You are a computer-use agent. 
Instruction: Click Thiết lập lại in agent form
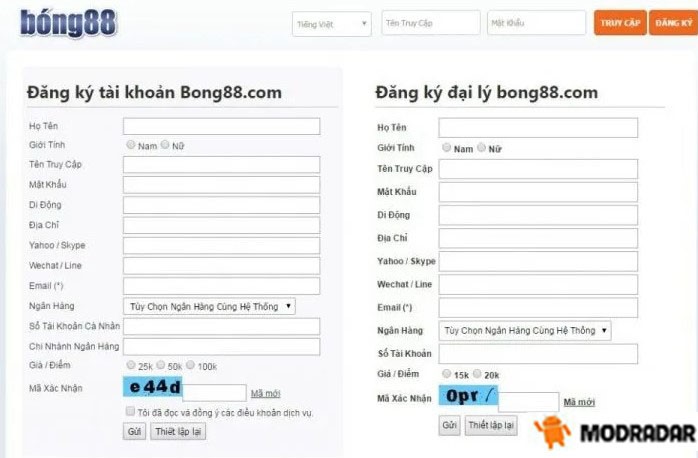[491, 426]
